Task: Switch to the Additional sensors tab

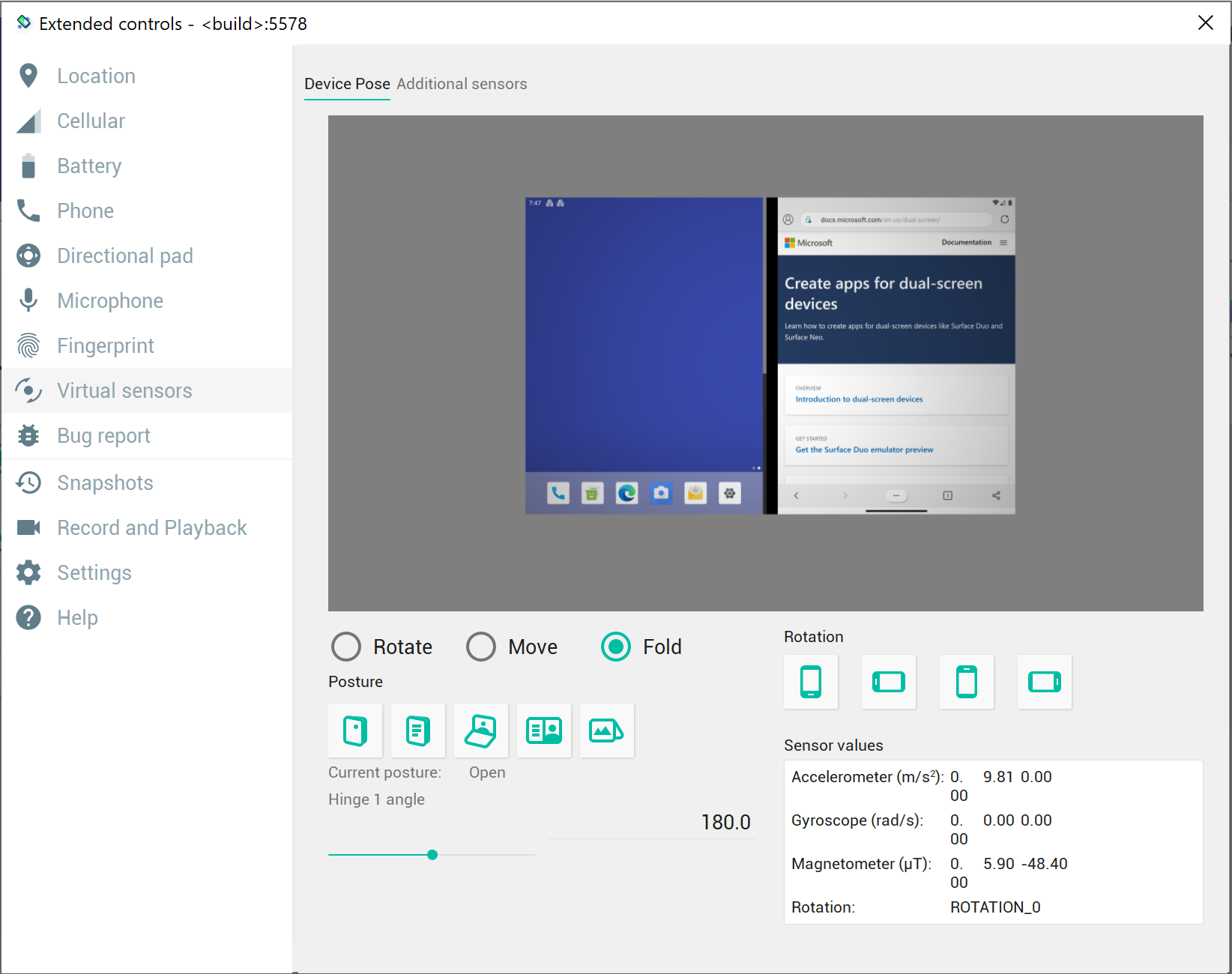Action: coord(462,84)
